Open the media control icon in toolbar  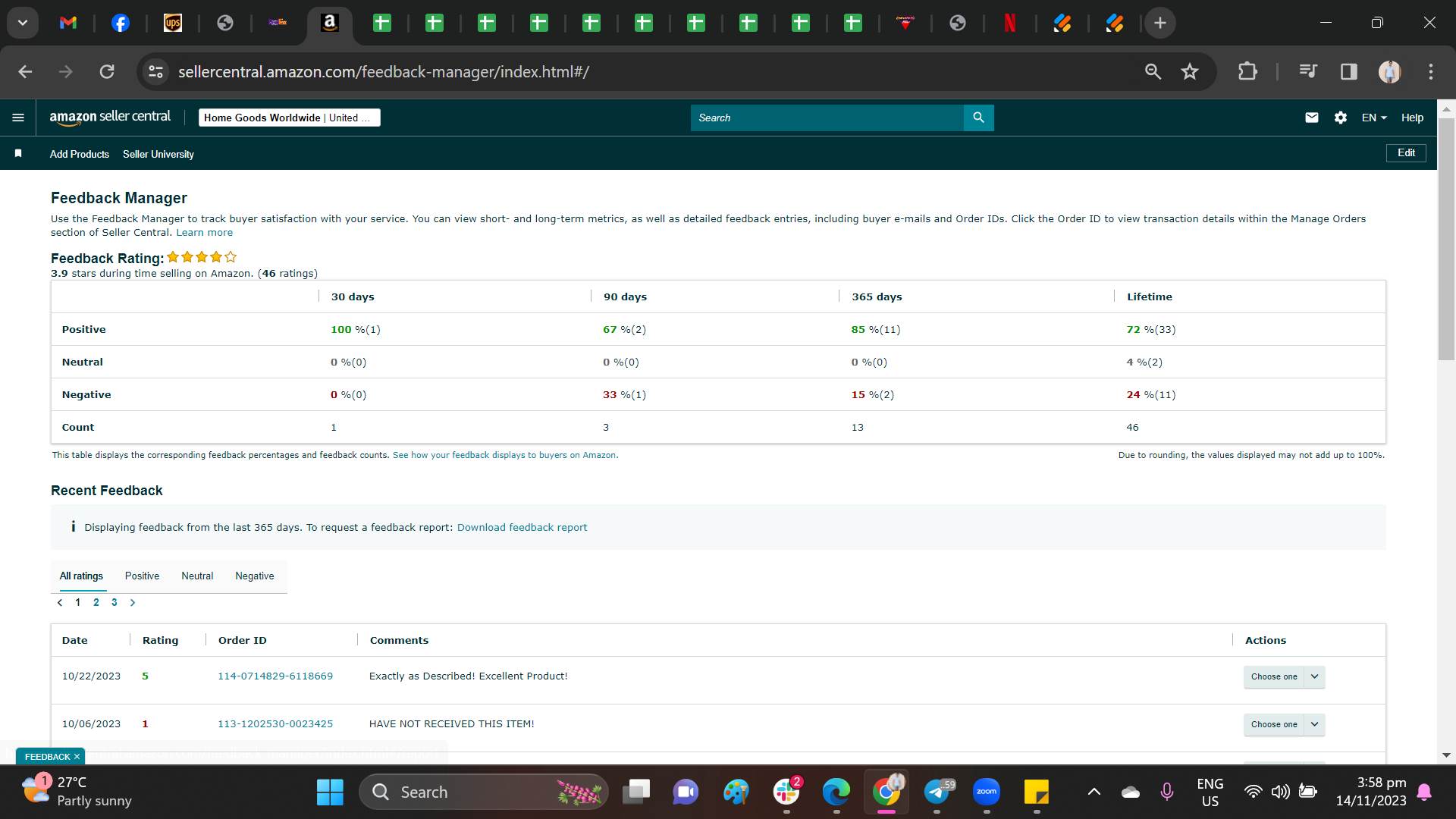pyautogui.click(x=1308, y=71)
